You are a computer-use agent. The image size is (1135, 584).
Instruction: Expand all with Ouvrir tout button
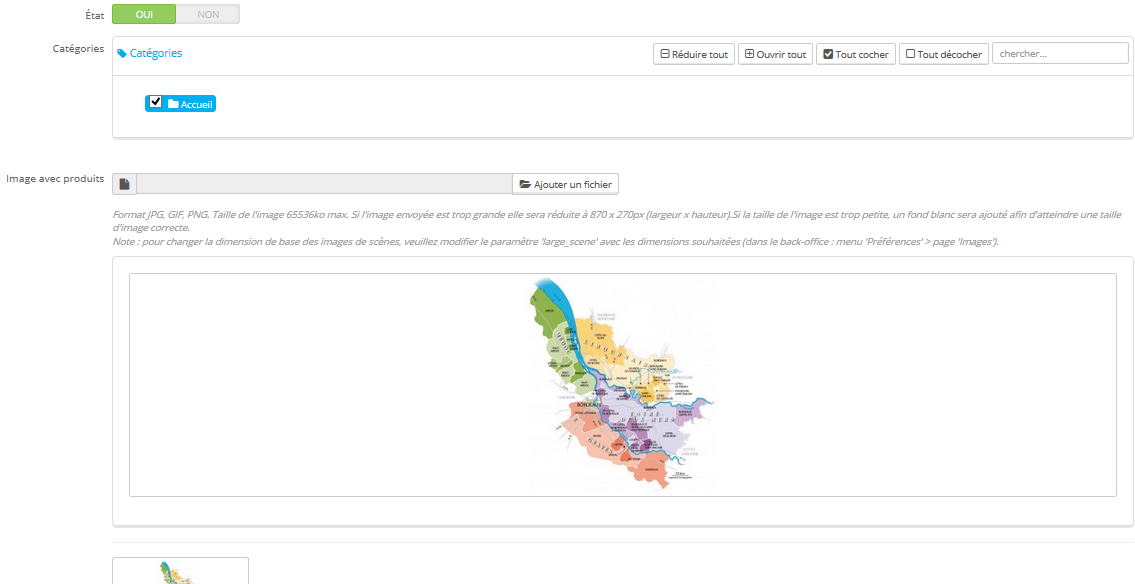click(775, 54)
